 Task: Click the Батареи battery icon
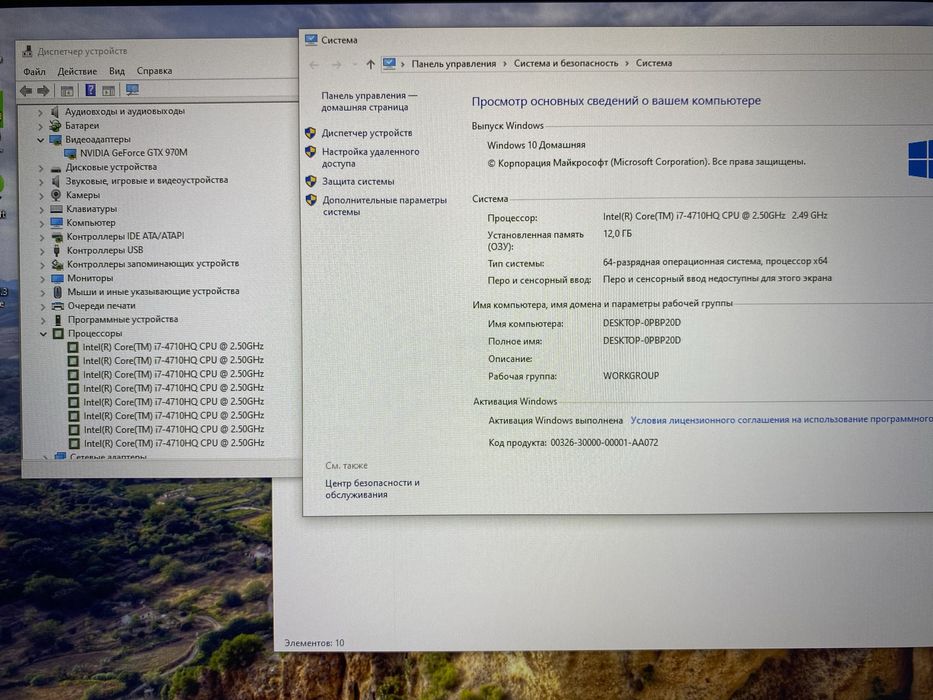click(55, 126)
